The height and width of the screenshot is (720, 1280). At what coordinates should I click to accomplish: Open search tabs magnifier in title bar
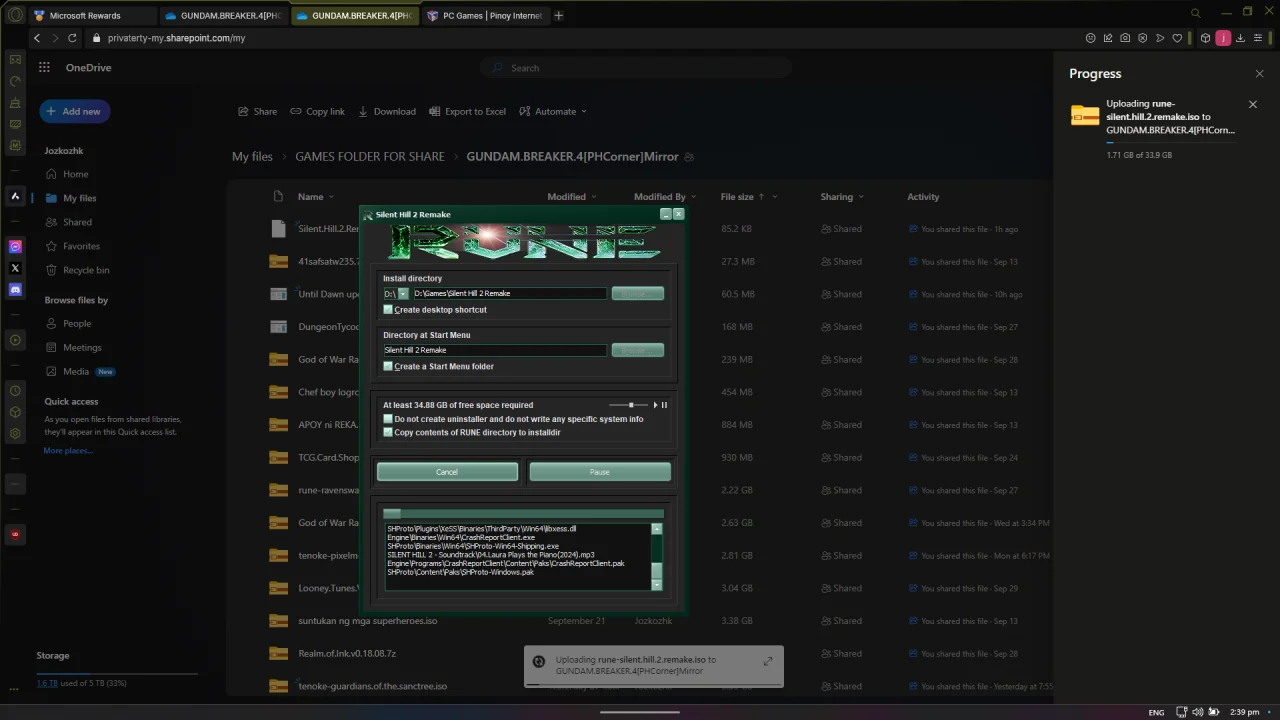click(x=1195, y=14)
